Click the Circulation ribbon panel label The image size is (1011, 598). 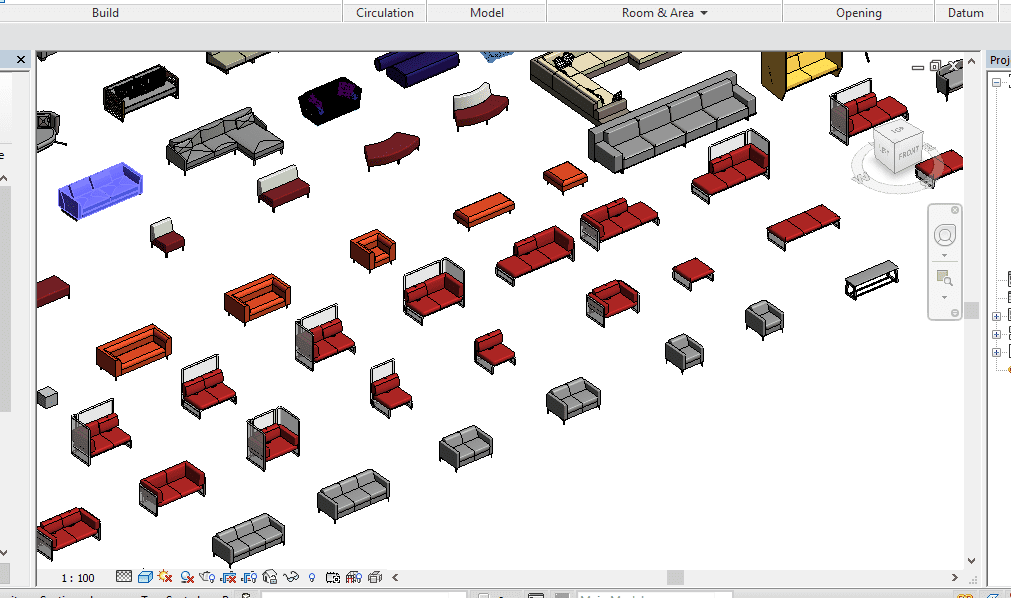click(x=385, y=13)
